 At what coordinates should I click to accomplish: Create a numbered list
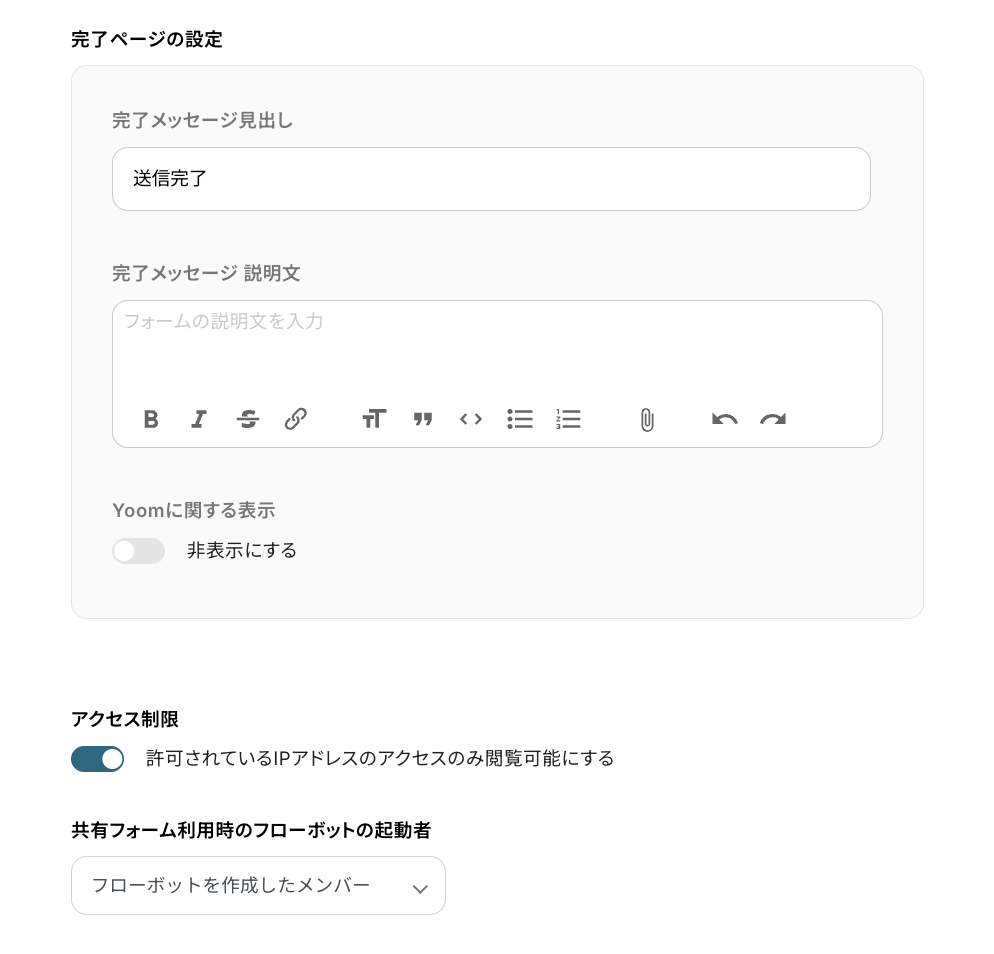pyautogui.click(x=568, y=419)
